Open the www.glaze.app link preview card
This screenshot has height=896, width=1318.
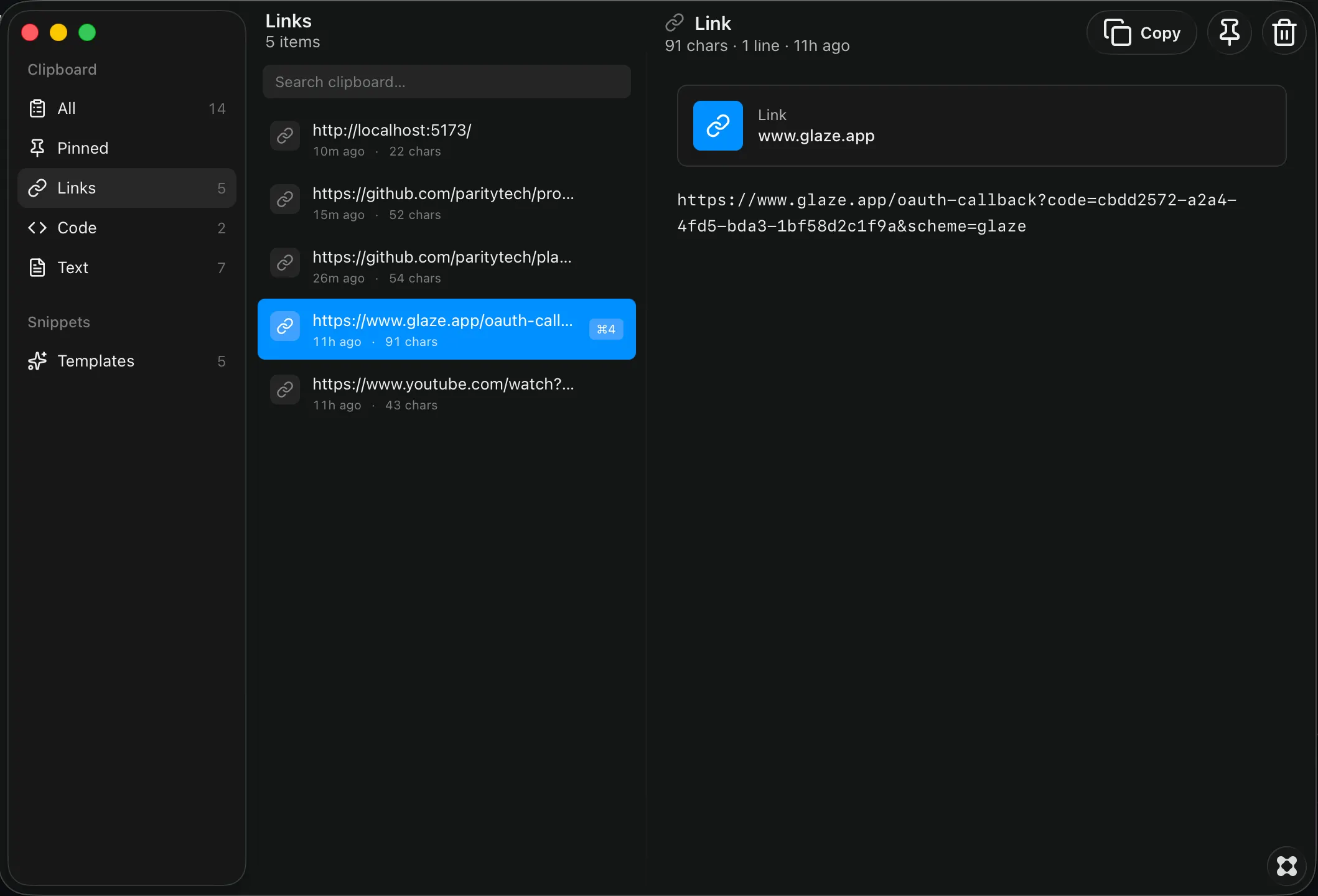pyautogui.click(x=981, y=126)
